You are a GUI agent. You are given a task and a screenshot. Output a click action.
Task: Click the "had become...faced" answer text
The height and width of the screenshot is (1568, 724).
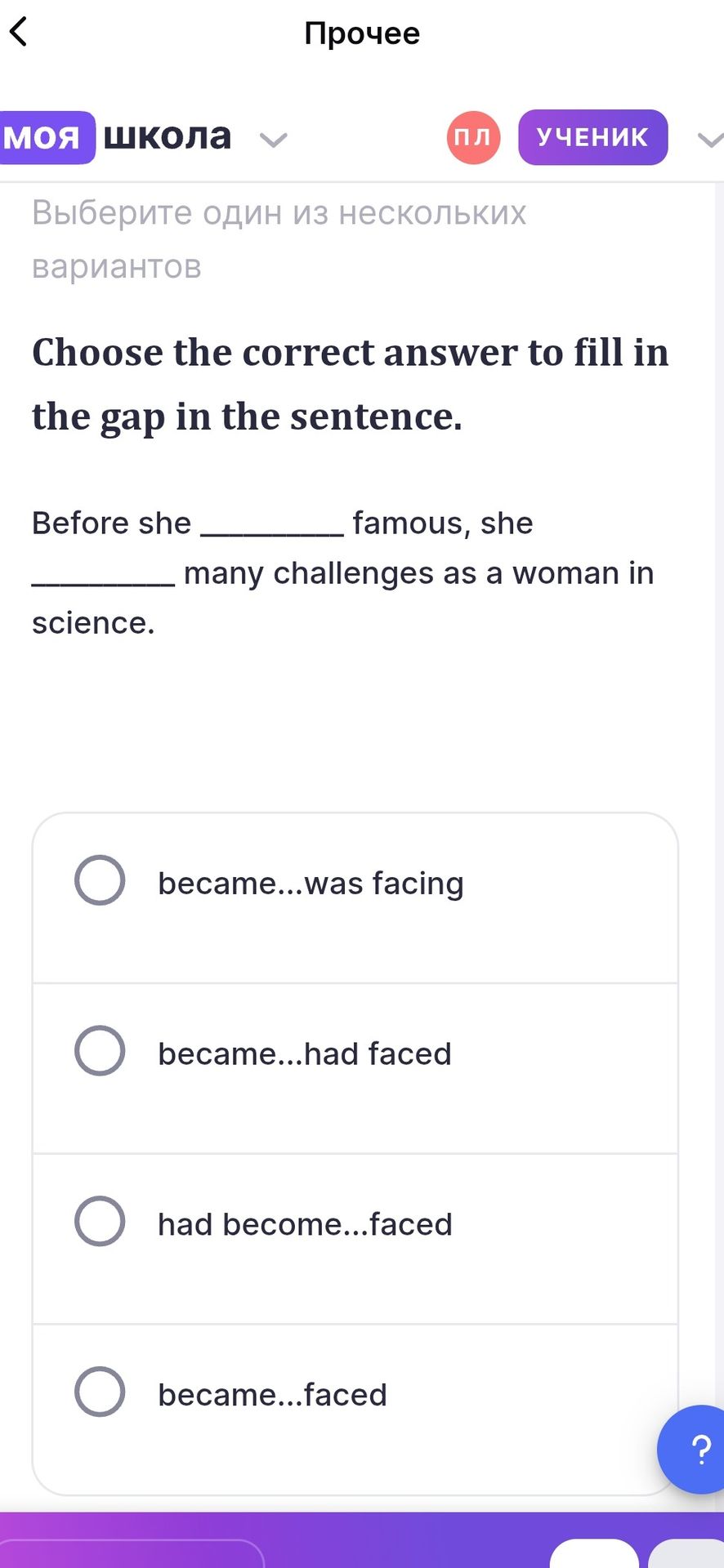point(305,1224)
